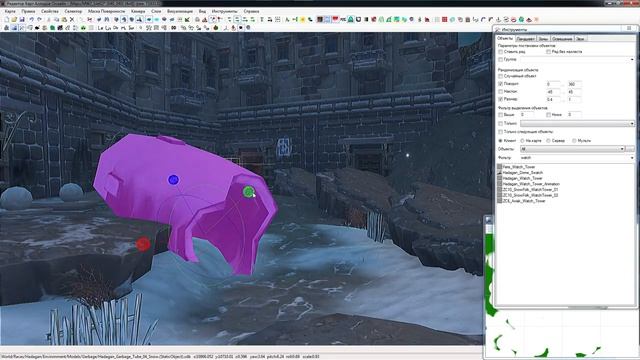
Task: Click the browse button beside Объекты dropdown
Action: click(630, 149)
